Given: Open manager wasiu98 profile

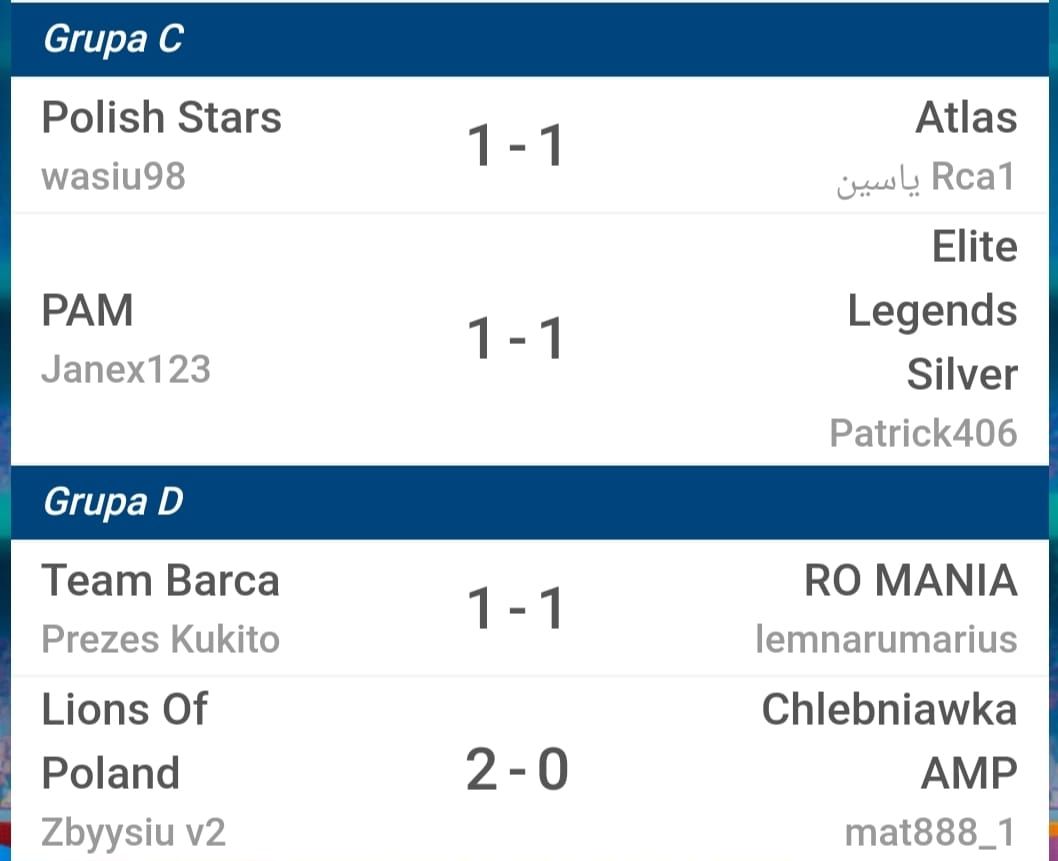Looking at the screenshot, I should click(113, 176).
